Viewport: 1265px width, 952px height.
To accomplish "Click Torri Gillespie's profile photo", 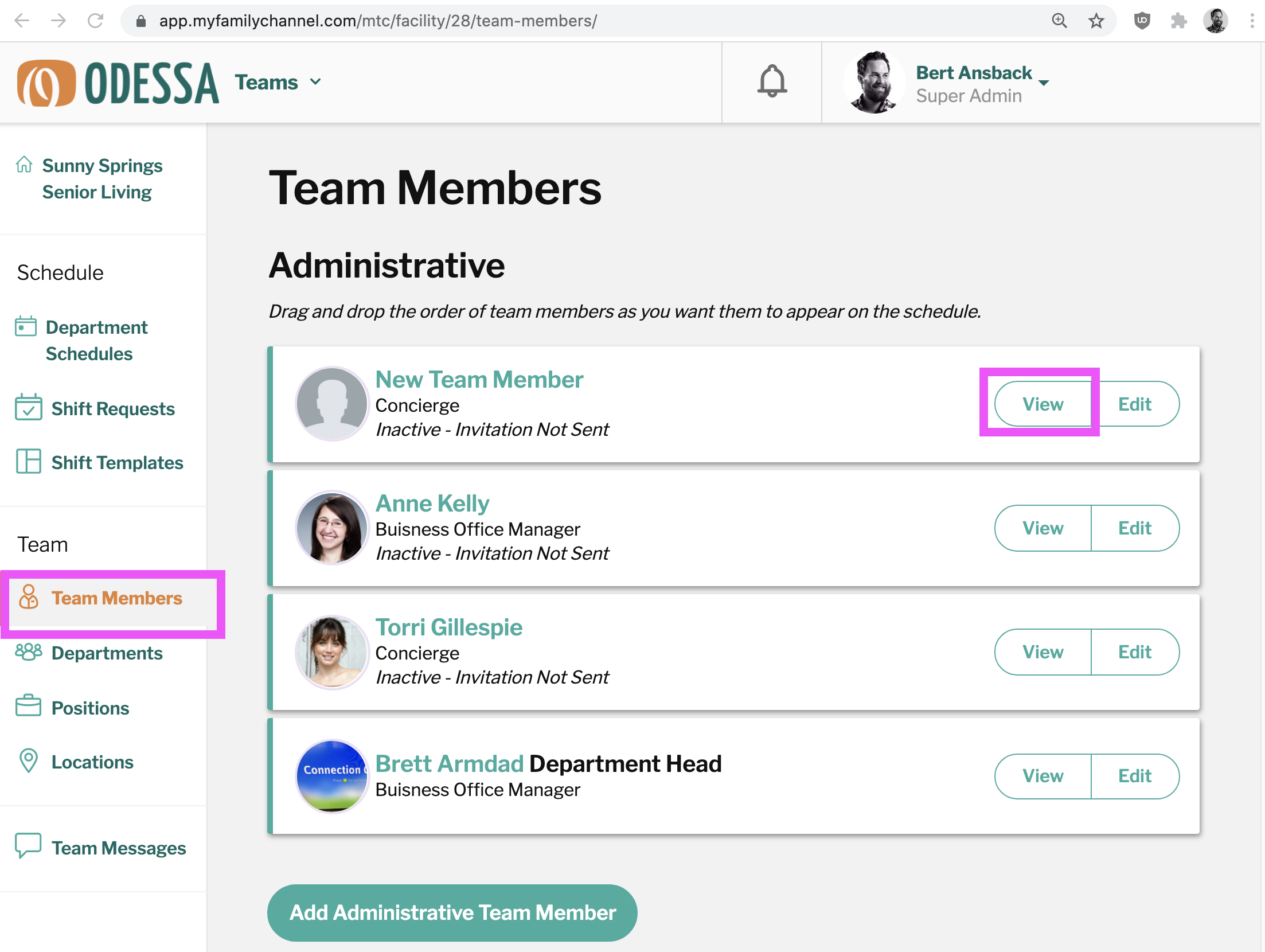I will pyautogui.click(x=331, y=651).
